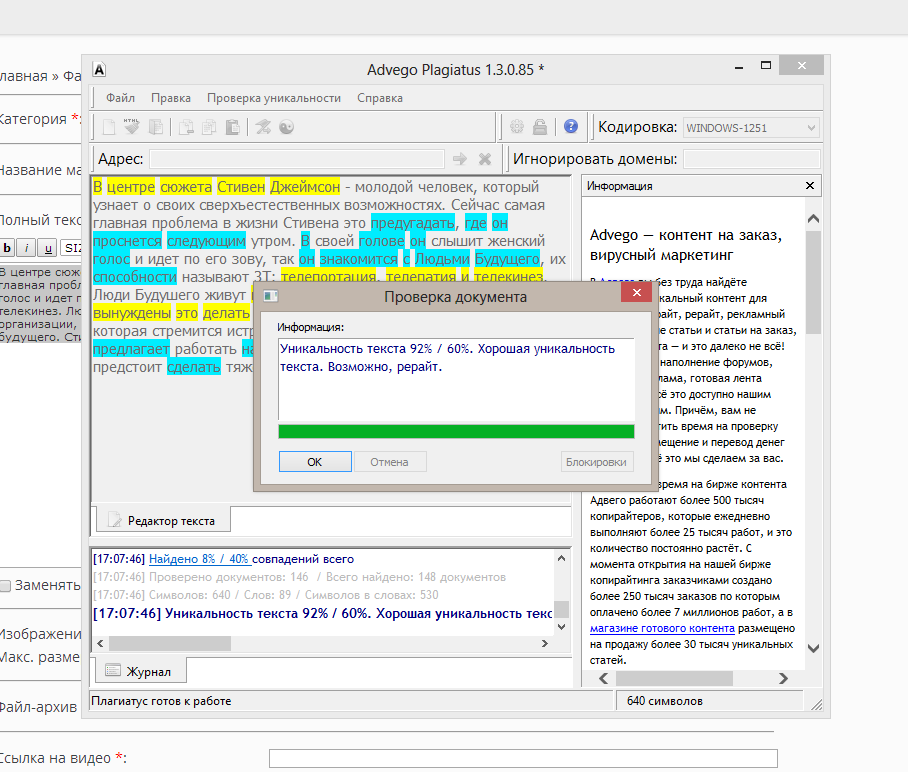Click the Информация panel scroll left arrow
Viewport: 908px width, 772px height.
603,678
